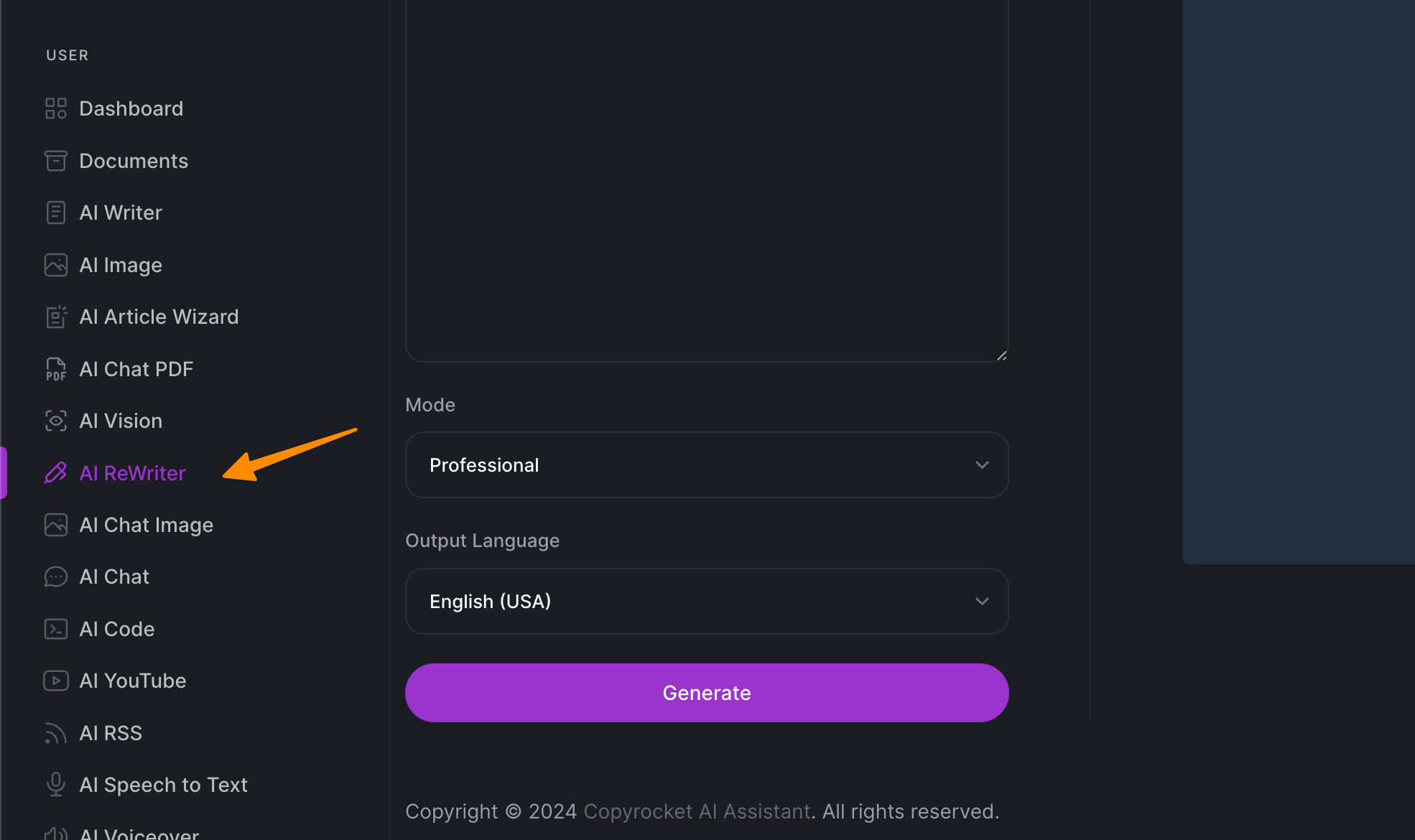
Task: Click the text area resize handle
Action: pyautogui.click(x=1001, y=355)
